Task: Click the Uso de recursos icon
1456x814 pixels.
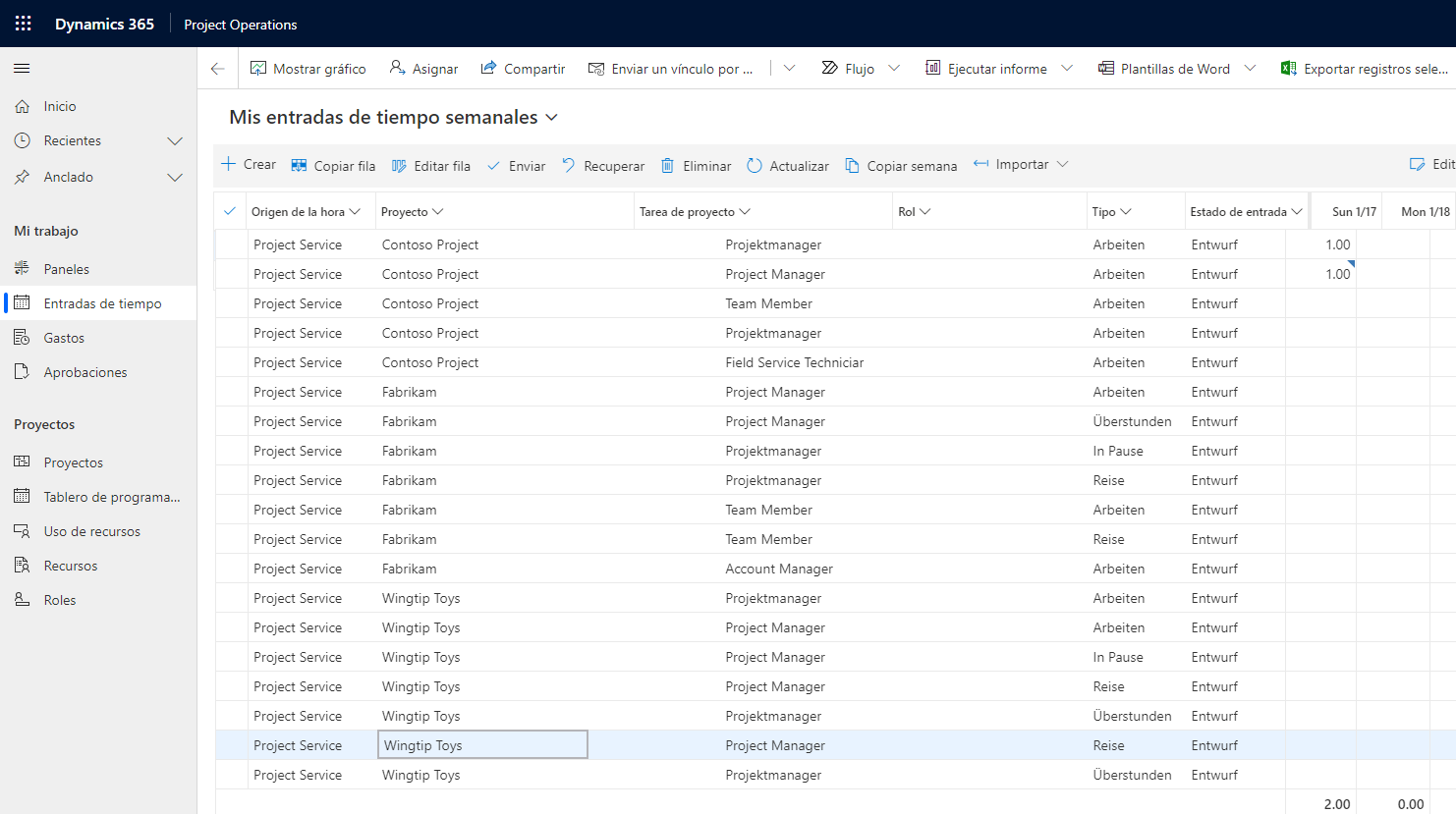Action: coord(22,530)
